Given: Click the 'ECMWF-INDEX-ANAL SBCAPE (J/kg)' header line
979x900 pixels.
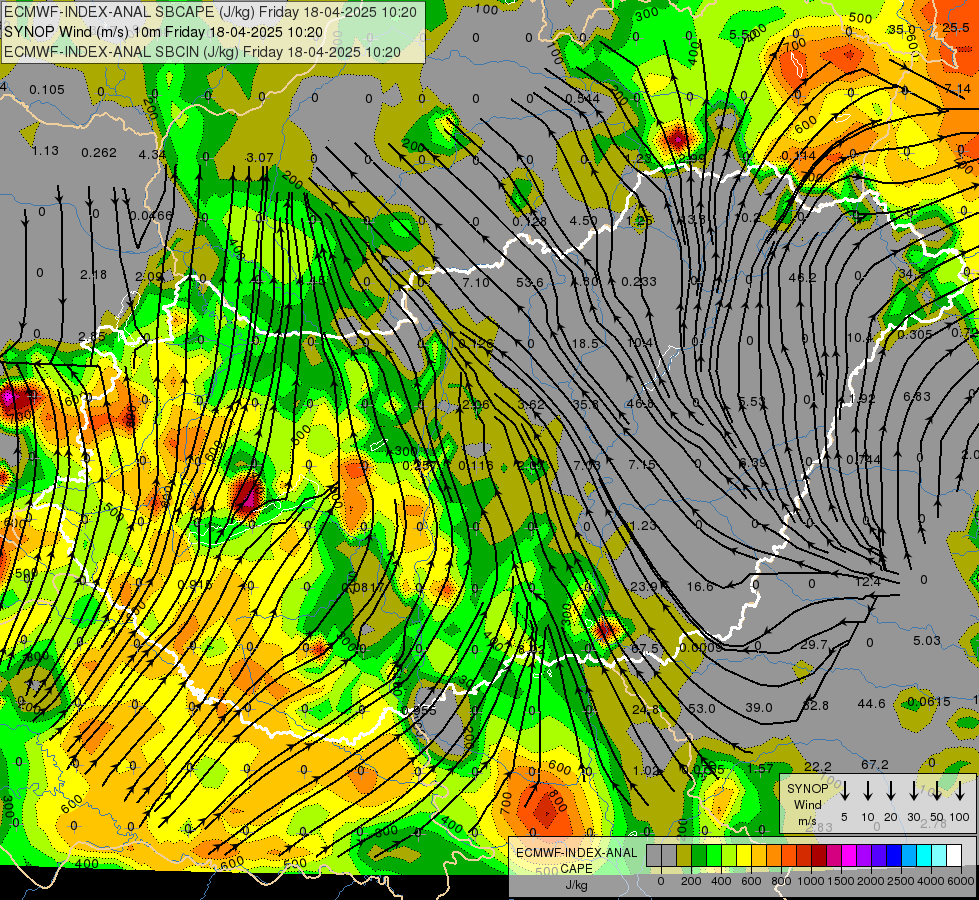Looking at the screenshot, I should click(210, 12).
